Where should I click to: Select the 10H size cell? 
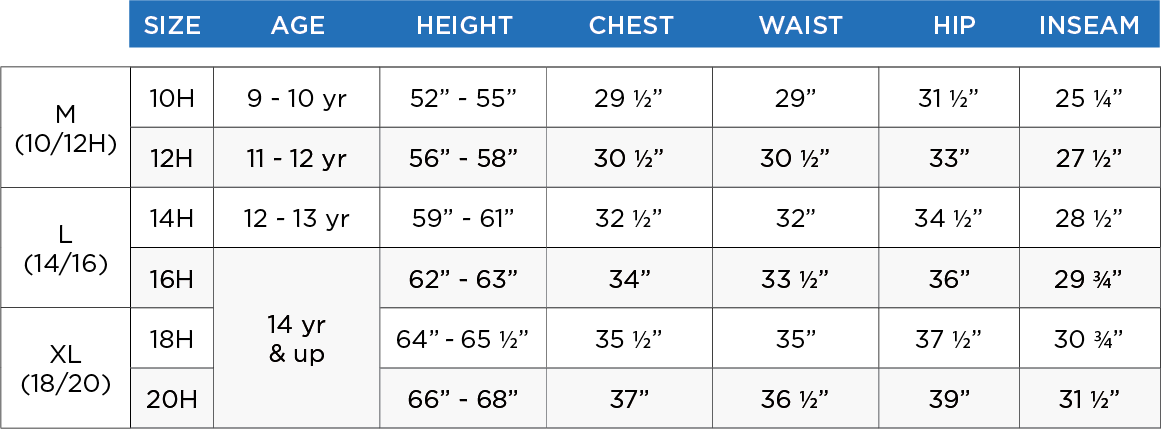[x=171, y=97]
